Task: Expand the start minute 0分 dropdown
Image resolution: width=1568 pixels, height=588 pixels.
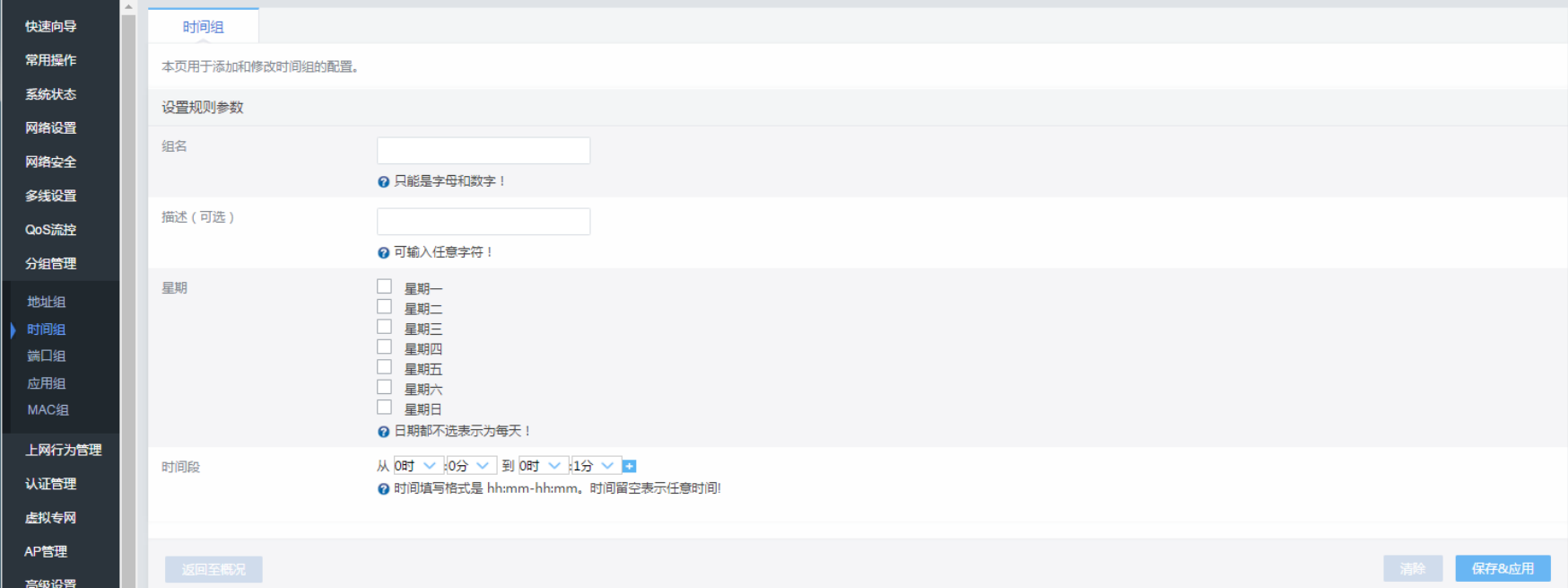Action: (470, 466)
